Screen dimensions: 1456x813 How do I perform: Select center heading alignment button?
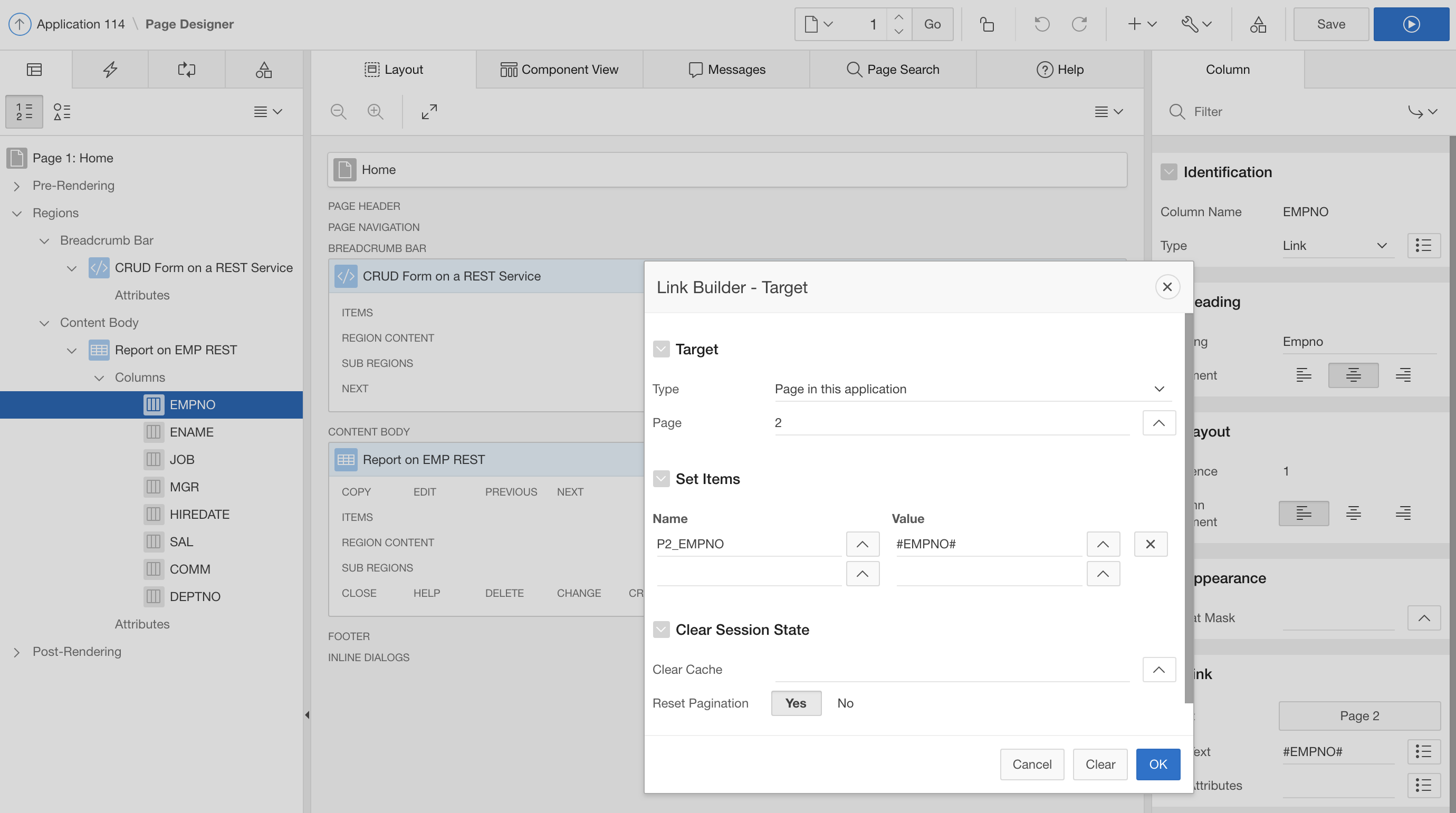[1353, 375]
